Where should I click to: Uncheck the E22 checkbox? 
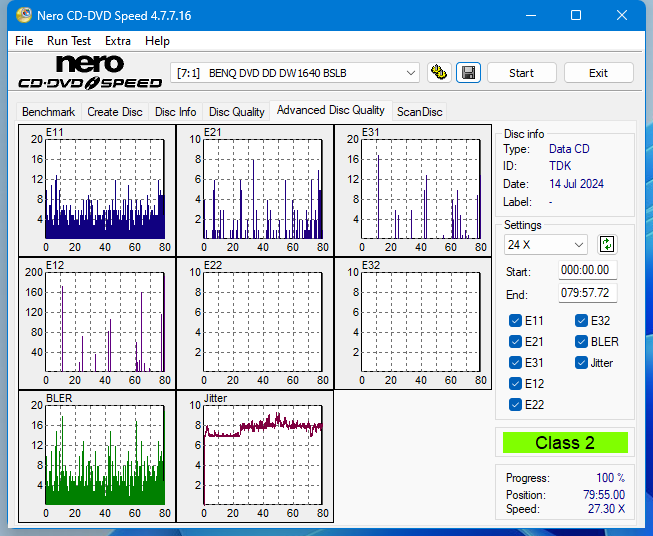(515, 404)
